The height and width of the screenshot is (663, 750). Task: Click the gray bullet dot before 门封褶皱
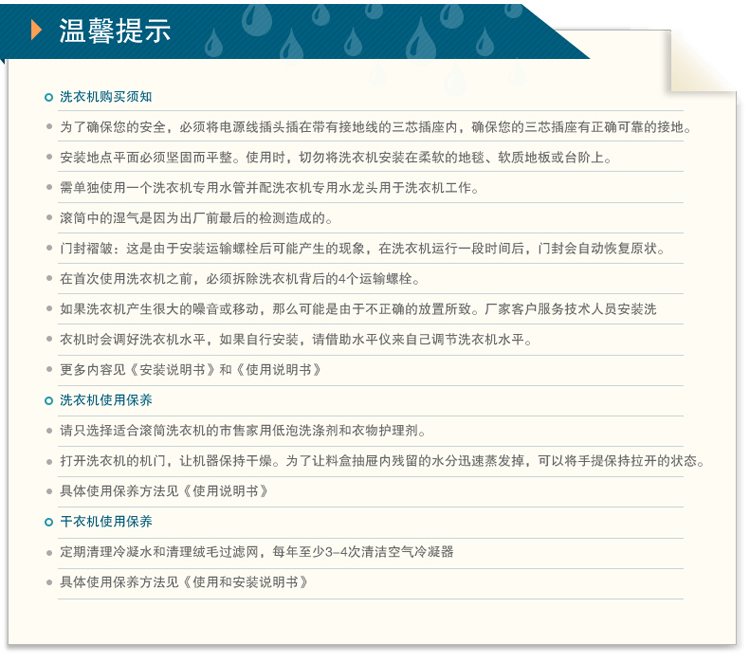pyautogui.click(x=49, y=249)
